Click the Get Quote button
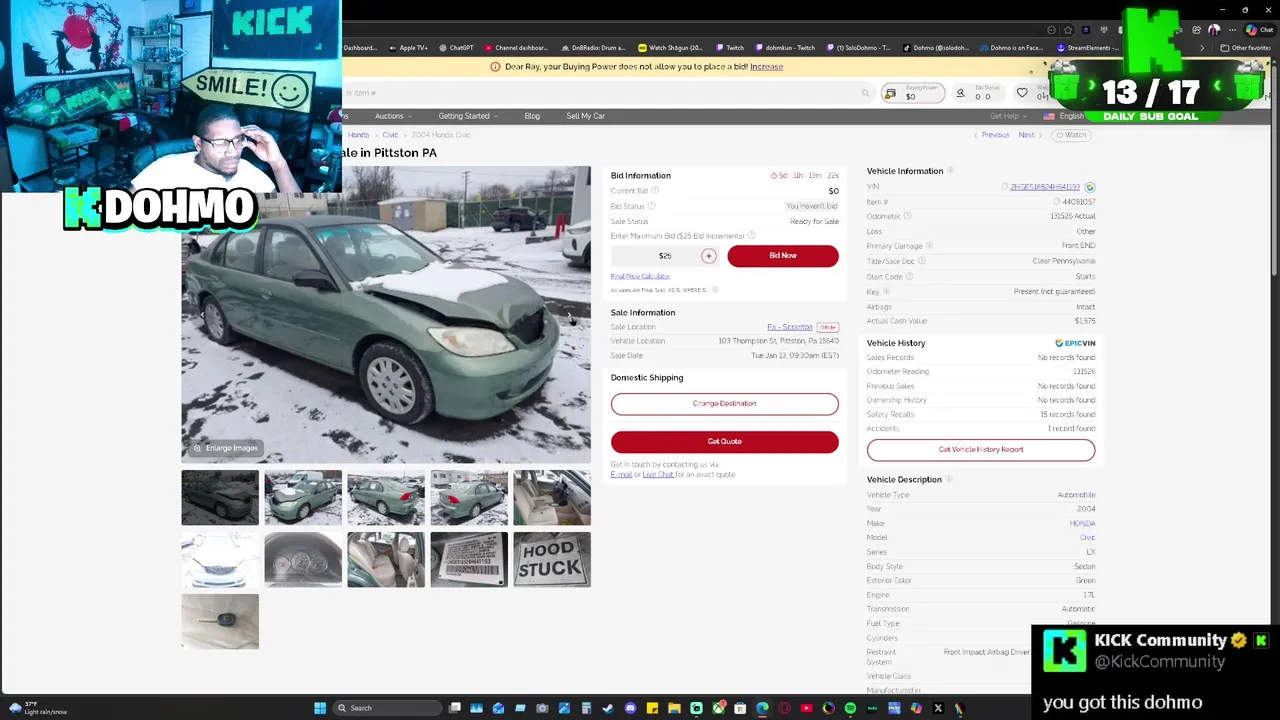This screenshot has width=1280, height=720. [724, 441]
